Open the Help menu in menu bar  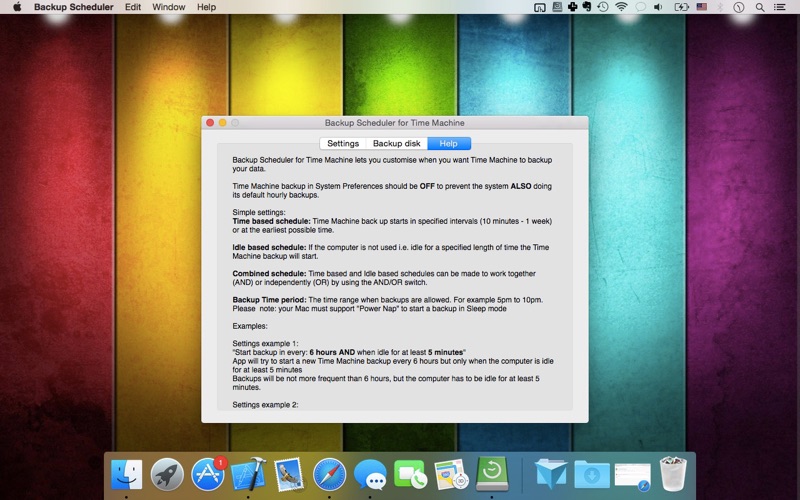pyautogui.click(x=207, y=7)
